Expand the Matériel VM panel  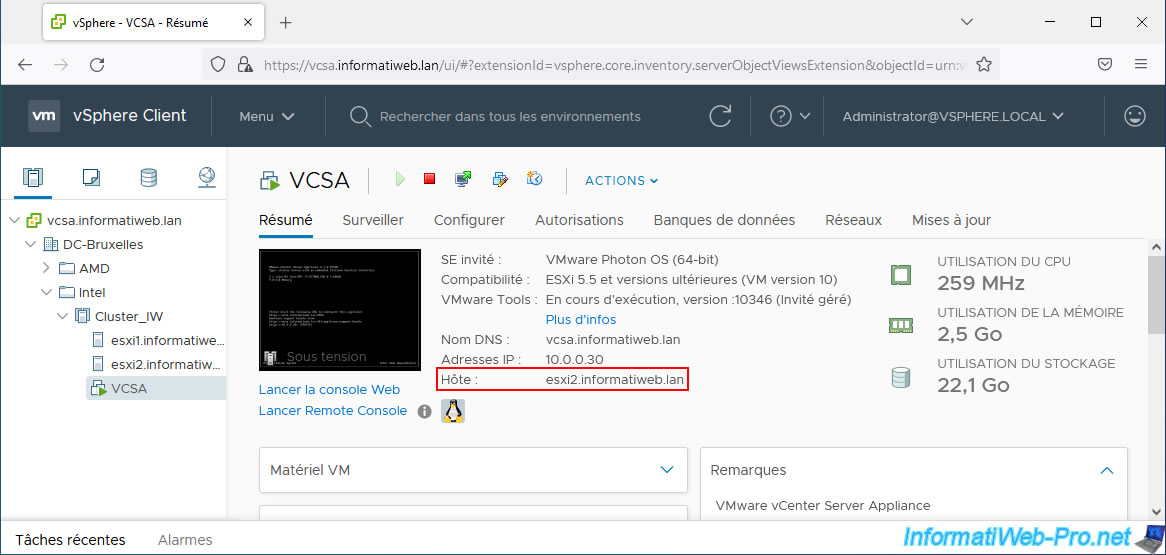(x=667, y=470)
